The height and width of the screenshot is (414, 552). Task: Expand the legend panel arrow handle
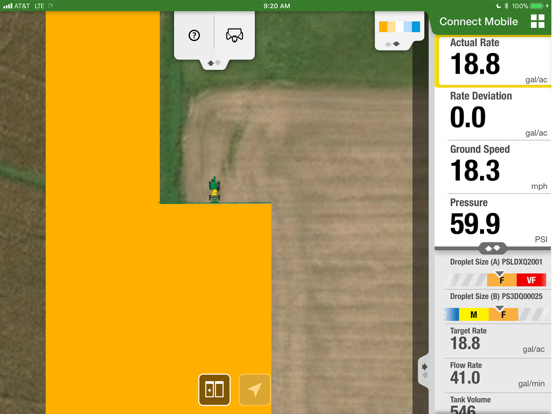pos(392,44)
